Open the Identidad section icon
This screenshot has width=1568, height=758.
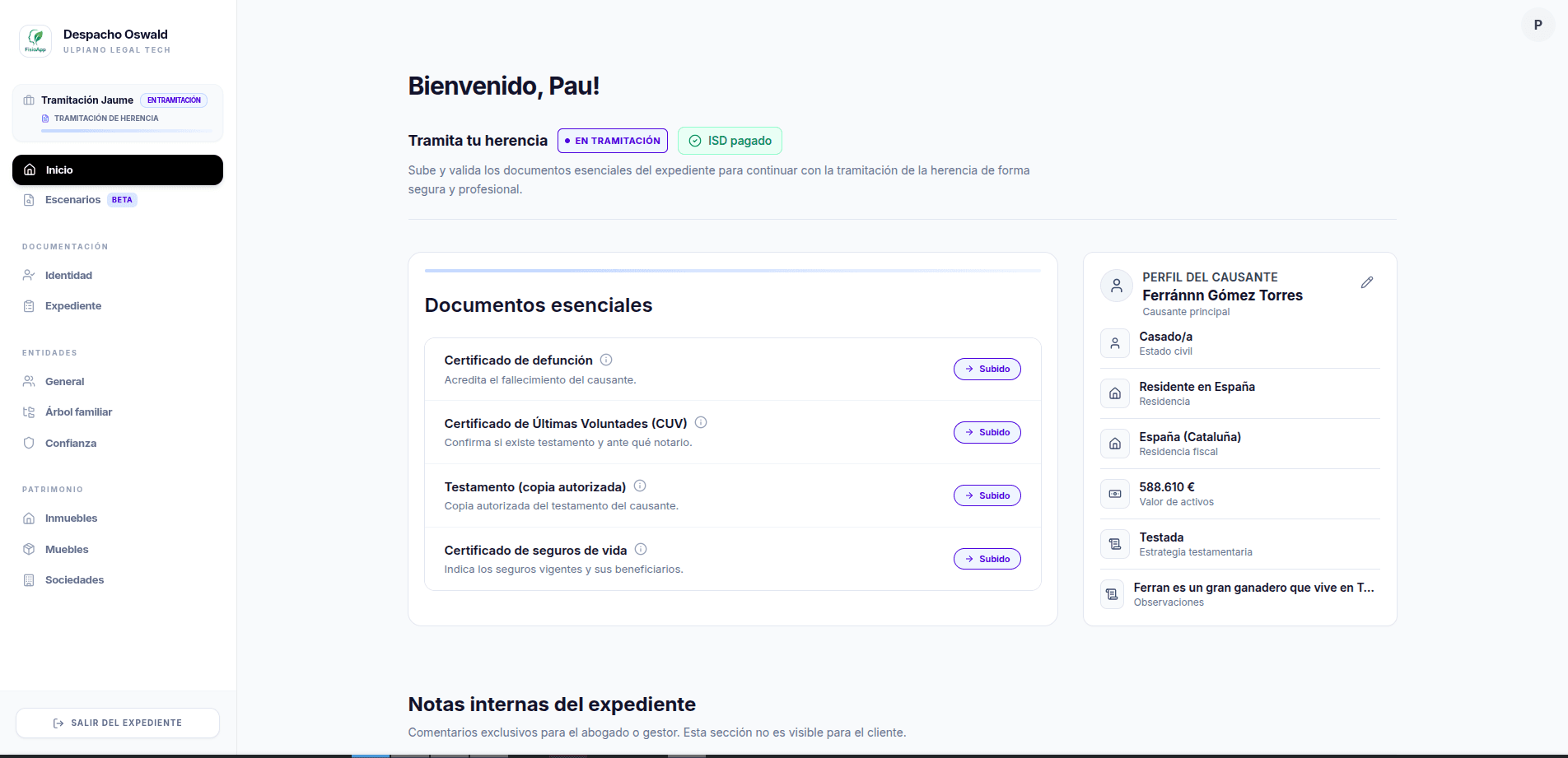(x=30, y=275)
